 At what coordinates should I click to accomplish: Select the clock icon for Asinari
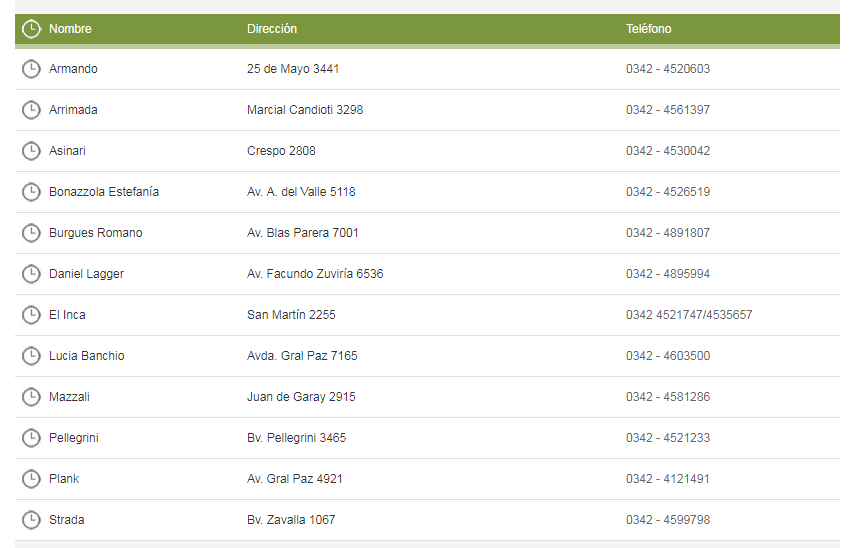(x=31, y=151)
